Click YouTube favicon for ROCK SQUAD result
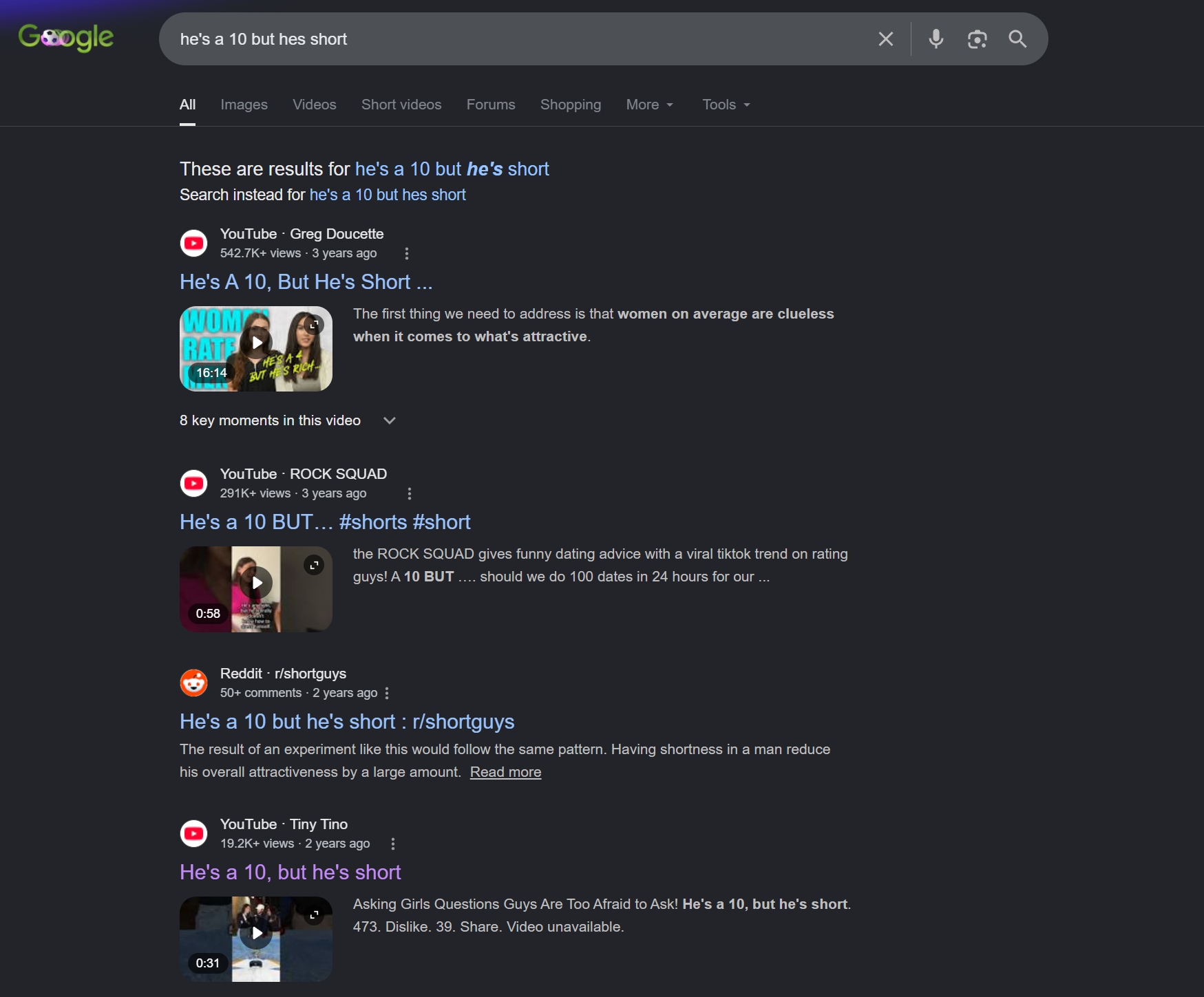The width and height of the screenshot is (1204, 997). [193, 483]
